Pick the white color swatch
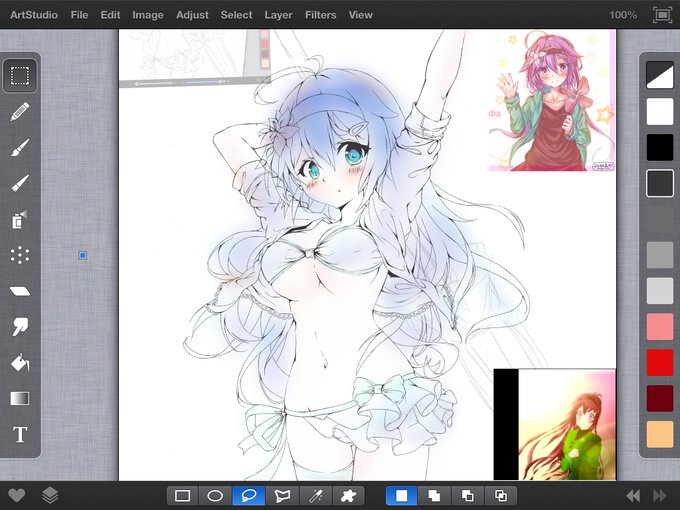The image size is (680, 510). pos(660,111)
